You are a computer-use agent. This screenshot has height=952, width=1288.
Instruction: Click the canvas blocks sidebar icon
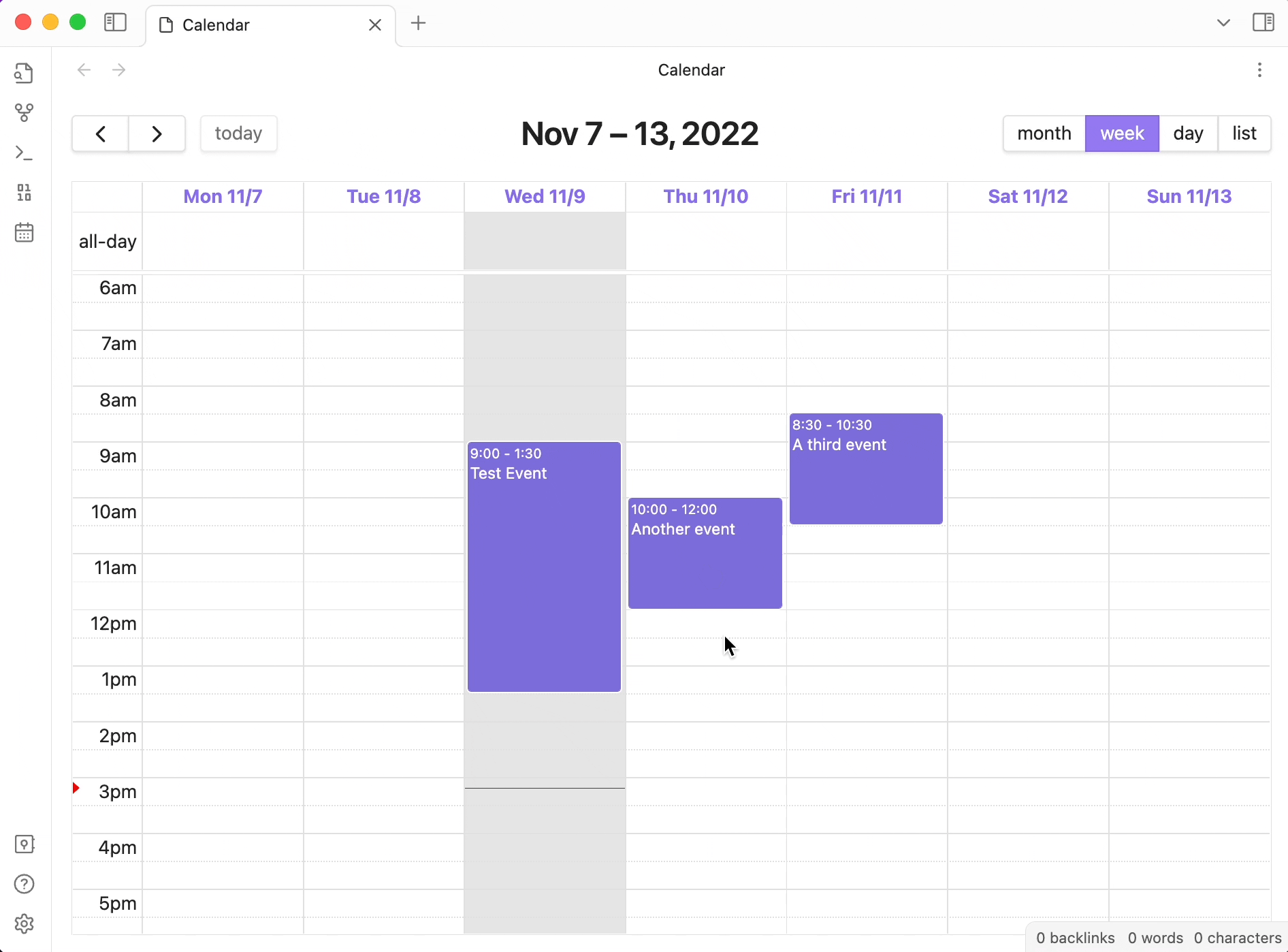click(x=25, y=193)
